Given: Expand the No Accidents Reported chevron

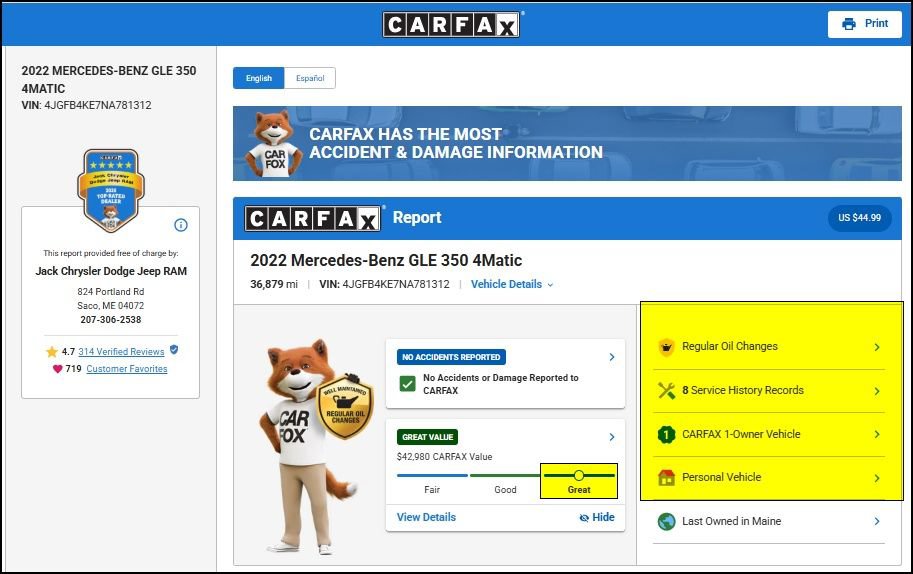Looking at the screenshot, I should pyautogui.click(x=612, y=357).
